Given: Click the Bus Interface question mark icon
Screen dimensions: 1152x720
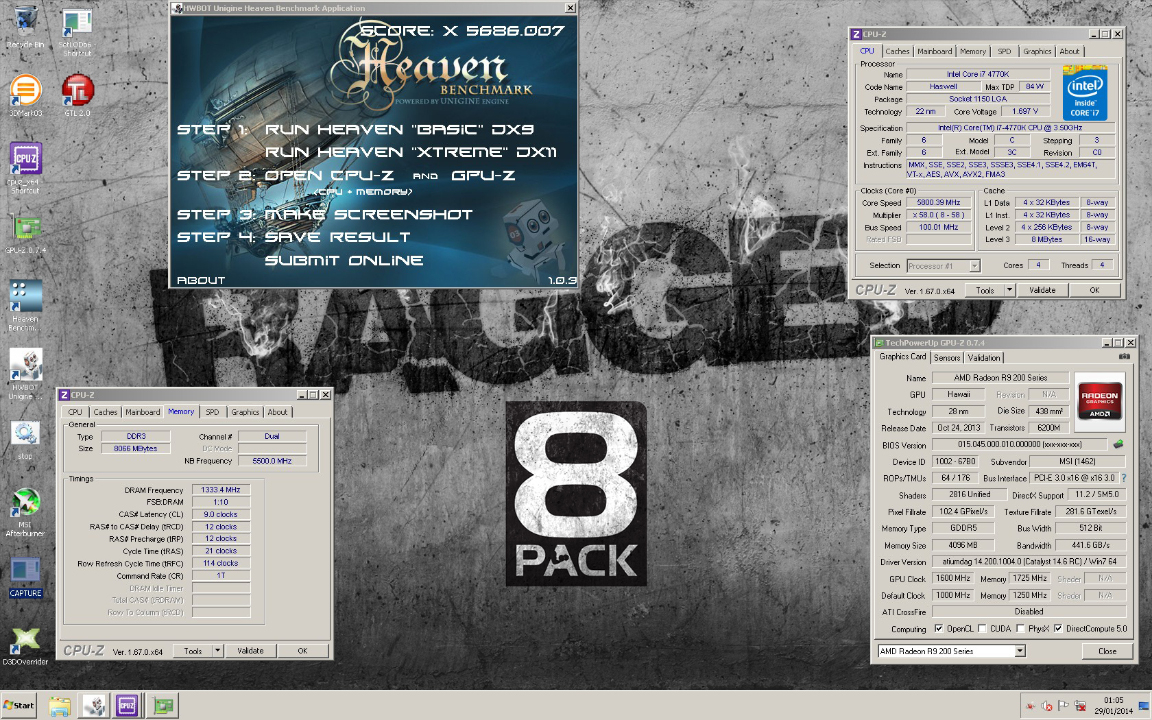Looking at the screenshot, I should [1123, 478].
